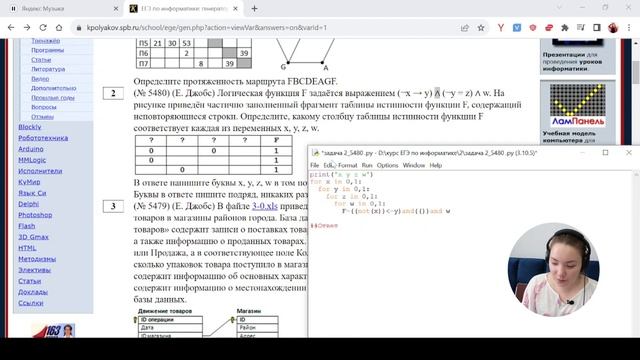640x360 pixels.
Task: Open the Робототехника sidebar link
Action: 43,138
